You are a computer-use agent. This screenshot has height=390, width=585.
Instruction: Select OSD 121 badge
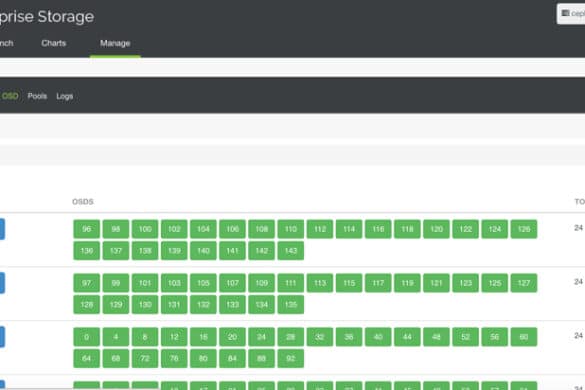pos(436,283)
